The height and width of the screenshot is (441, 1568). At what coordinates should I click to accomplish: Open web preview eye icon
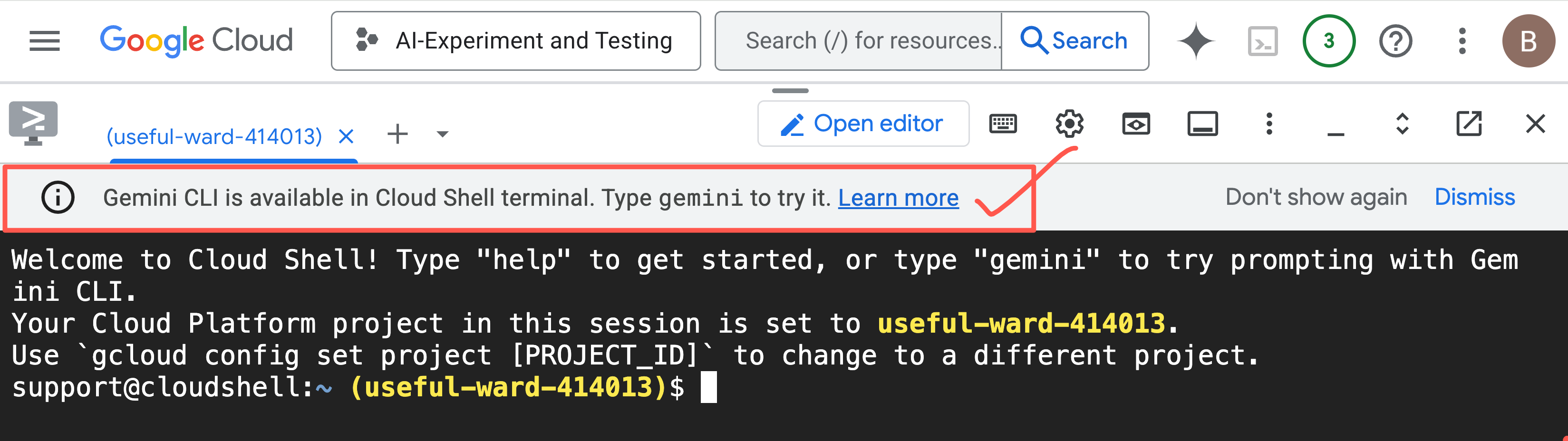[x=1136, y=124]
